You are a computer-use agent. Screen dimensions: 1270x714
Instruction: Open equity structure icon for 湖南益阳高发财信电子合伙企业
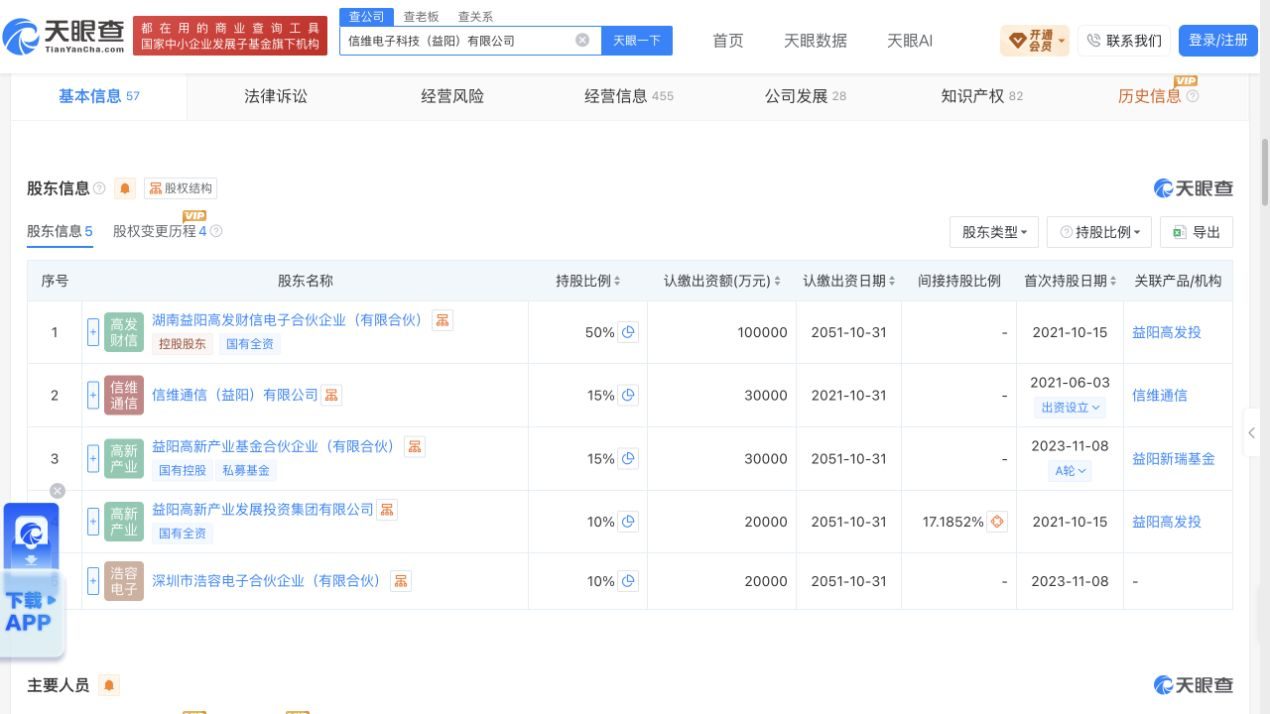[x=442, y=320]
